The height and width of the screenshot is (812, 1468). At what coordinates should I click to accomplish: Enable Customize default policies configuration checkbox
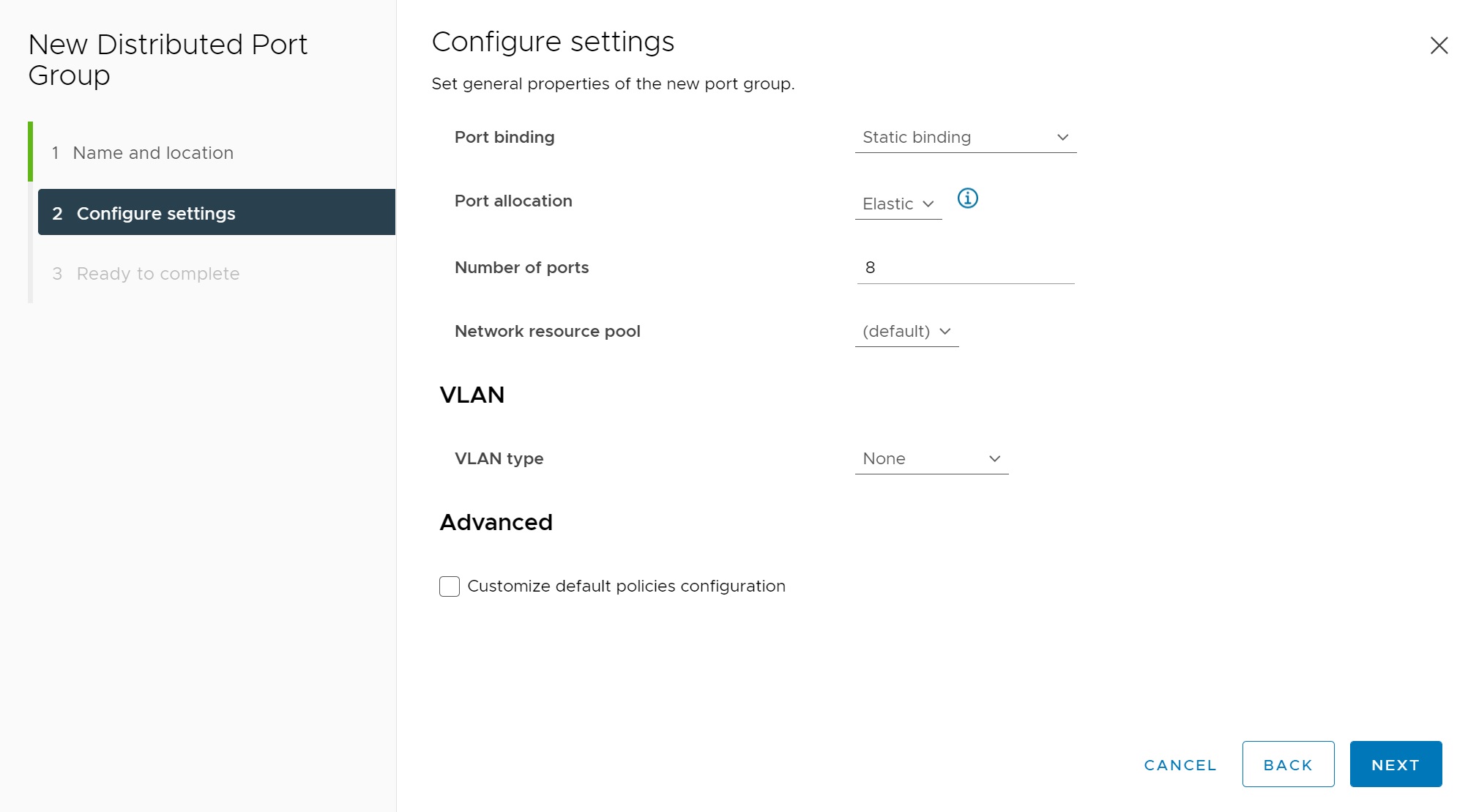(x=450, y=586)
